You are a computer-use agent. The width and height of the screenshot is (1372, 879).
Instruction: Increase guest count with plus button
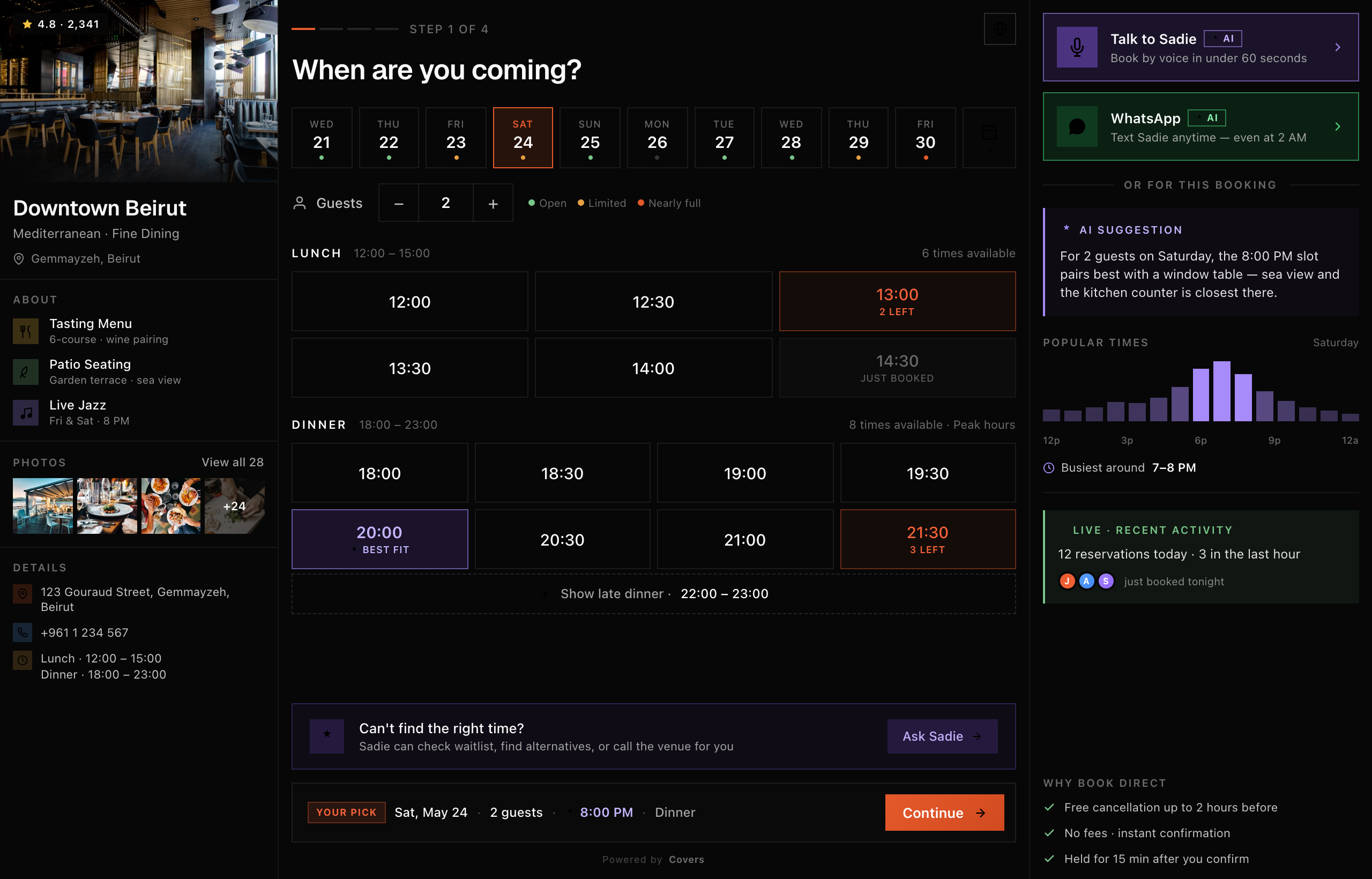493,203
